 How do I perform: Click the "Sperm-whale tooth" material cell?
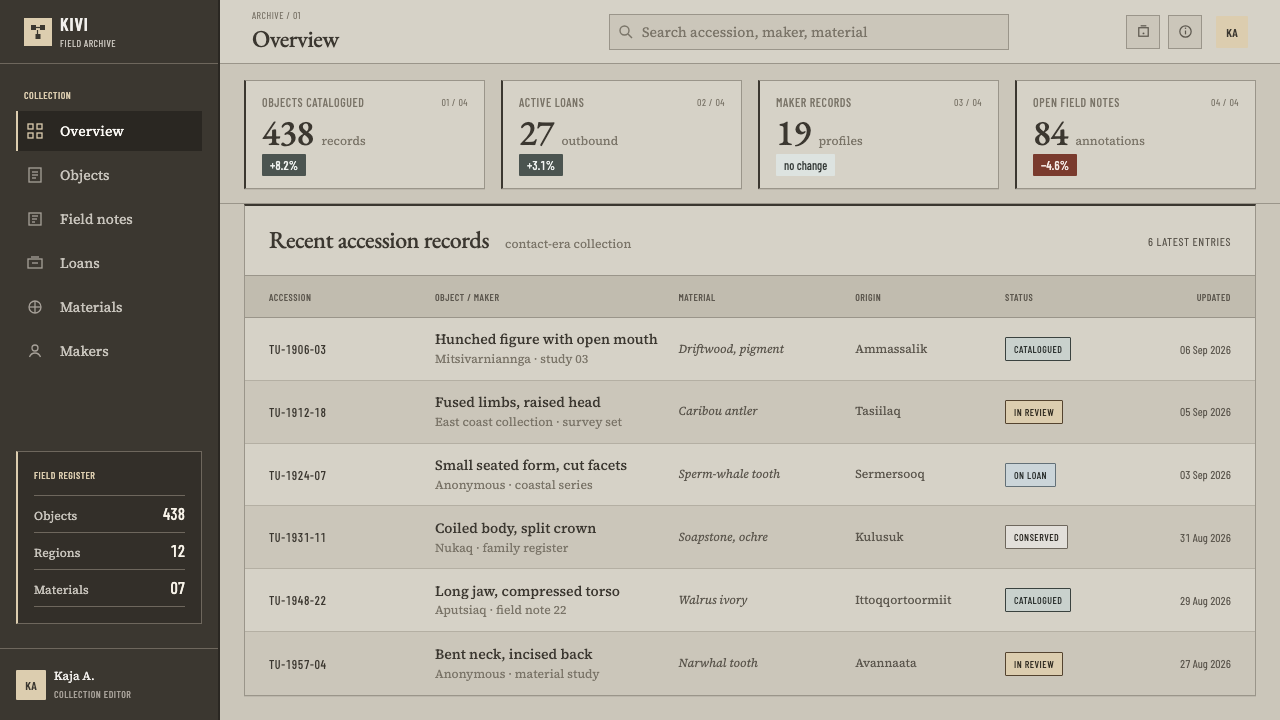[729, 474]
